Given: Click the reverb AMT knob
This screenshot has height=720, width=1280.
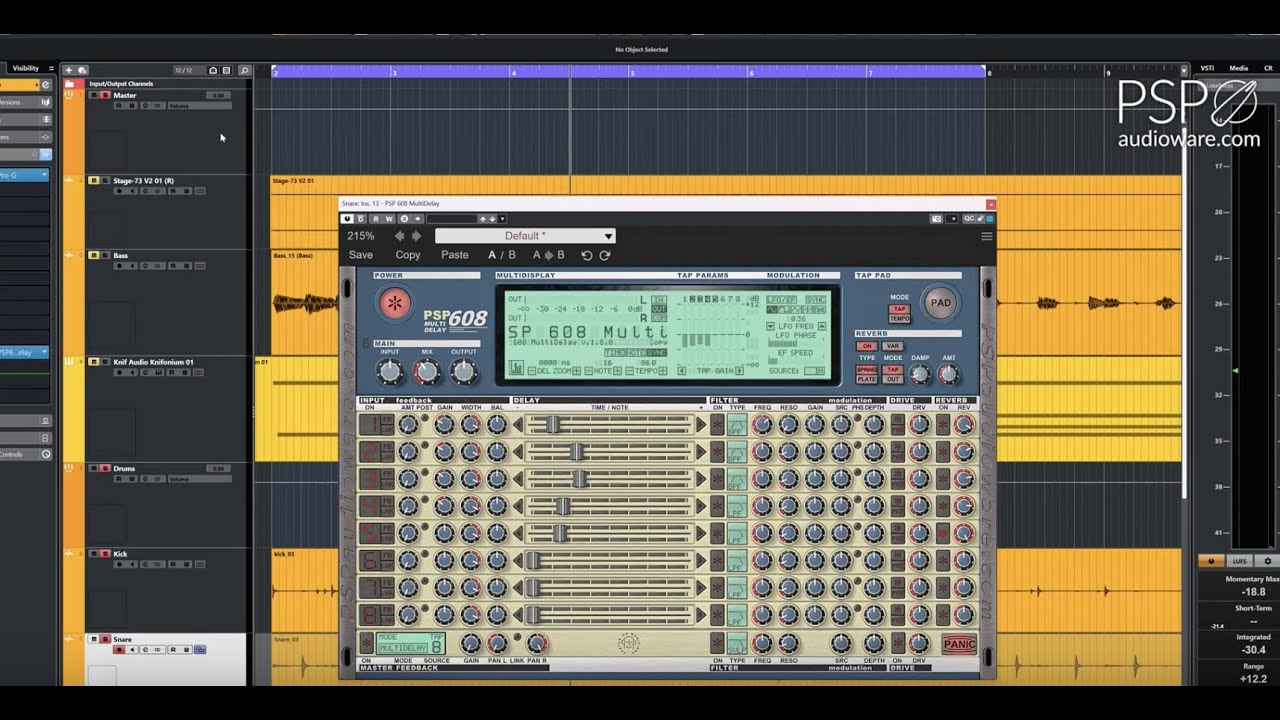Looking at the screenshot, I should 948,375.
